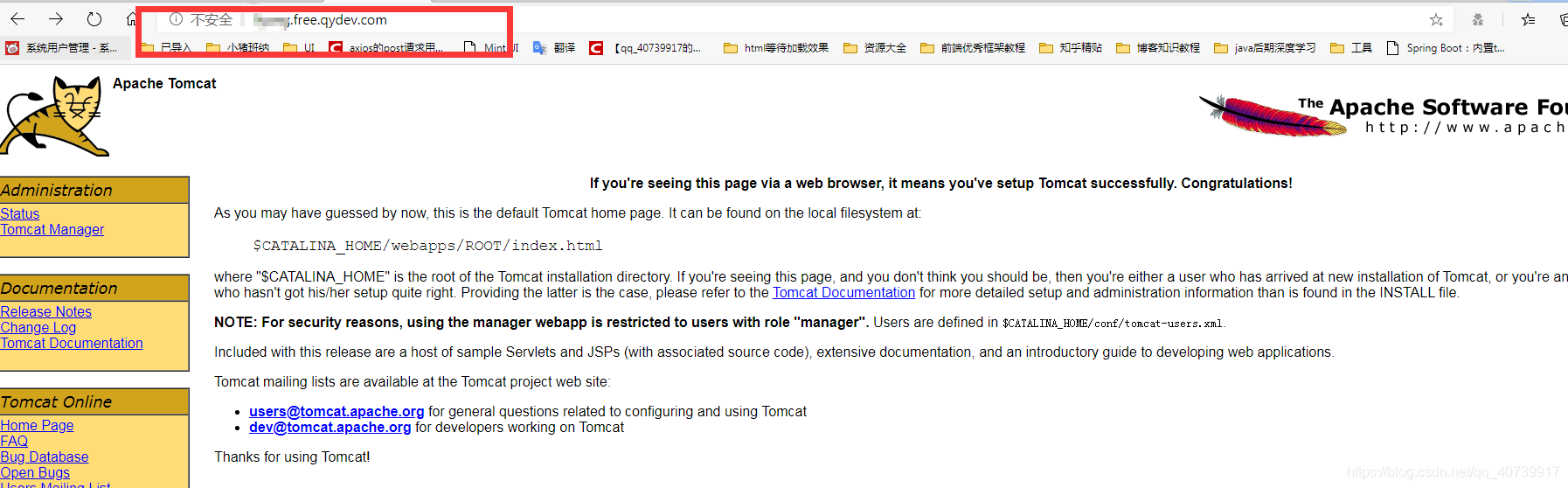Image resolution: width=1568 pixels, height=488 pixels.
Task: Open the Mint UI bookmark
Action: 491,48
